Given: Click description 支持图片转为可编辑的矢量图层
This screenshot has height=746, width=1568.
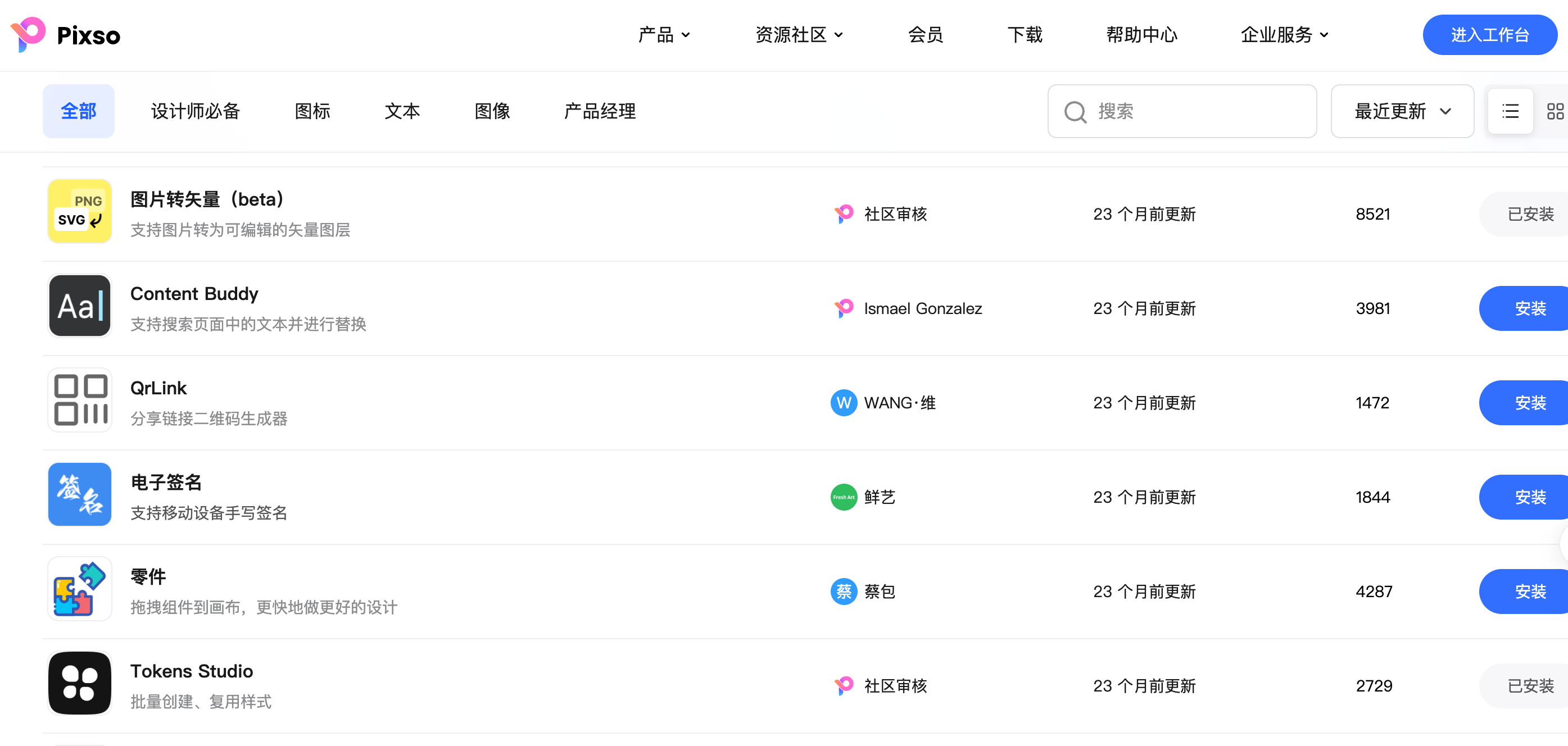Looking at the screenshot, I should [x=241, y=230].
